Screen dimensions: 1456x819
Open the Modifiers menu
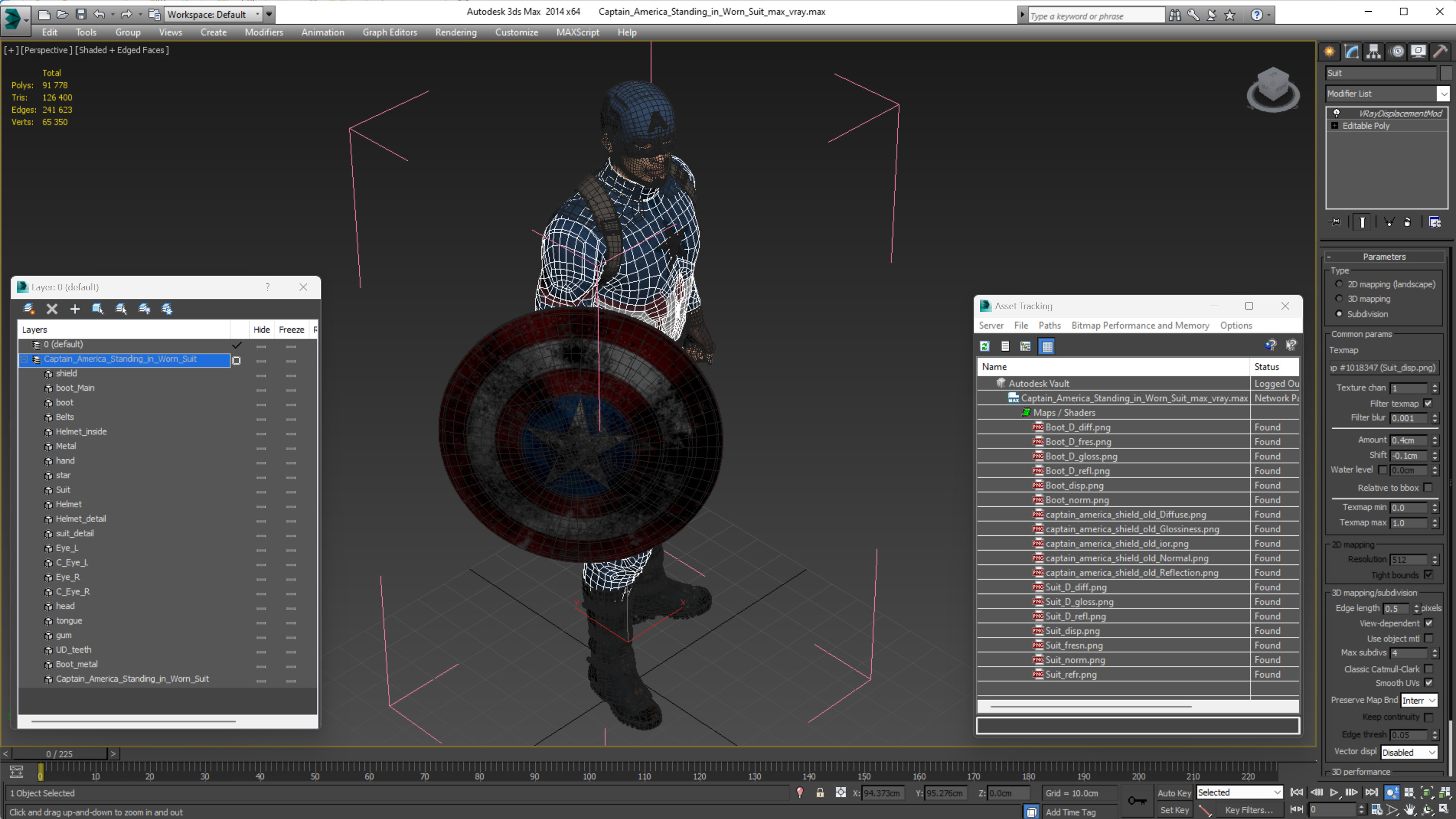(x=263, y=32)
